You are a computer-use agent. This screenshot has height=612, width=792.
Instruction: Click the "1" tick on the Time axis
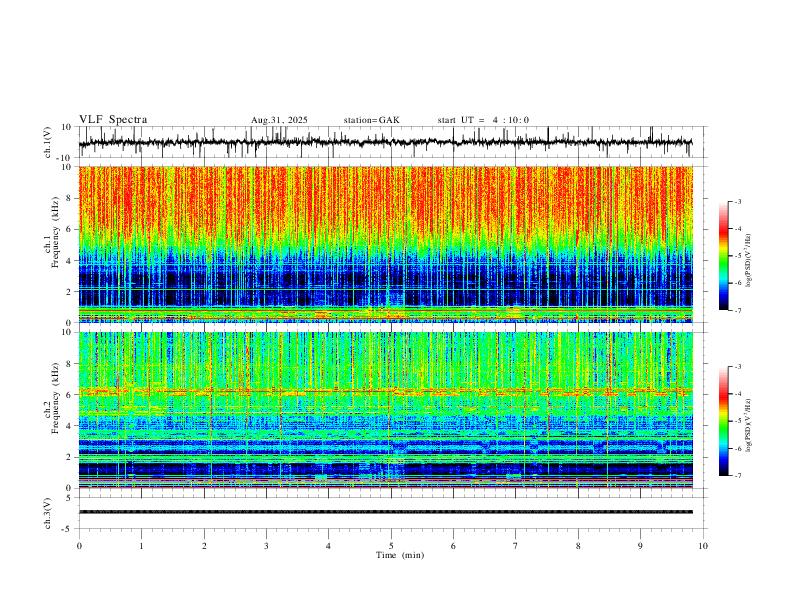coord(141,546)
